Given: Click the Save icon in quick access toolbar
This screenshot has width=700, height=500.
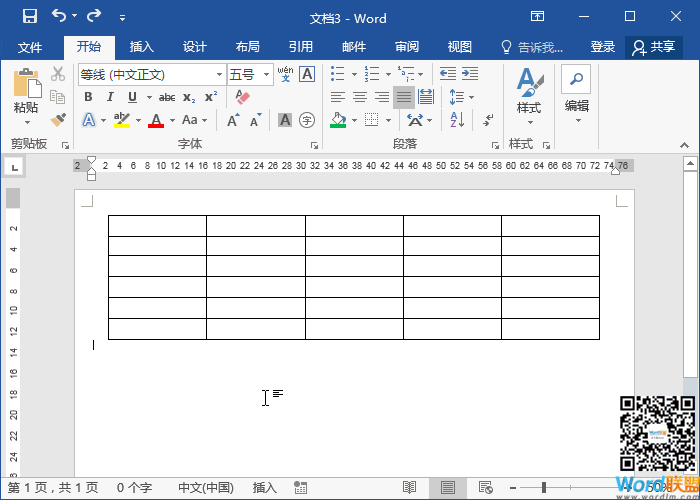Looking at the screenshot, I should point(29,17).
